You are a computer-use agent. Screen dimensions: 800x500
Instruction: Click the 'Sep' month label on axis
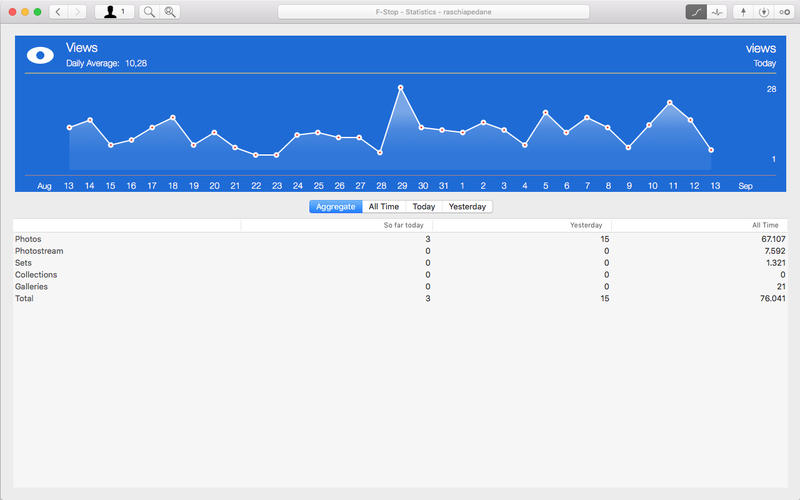(x=745, y=186)
